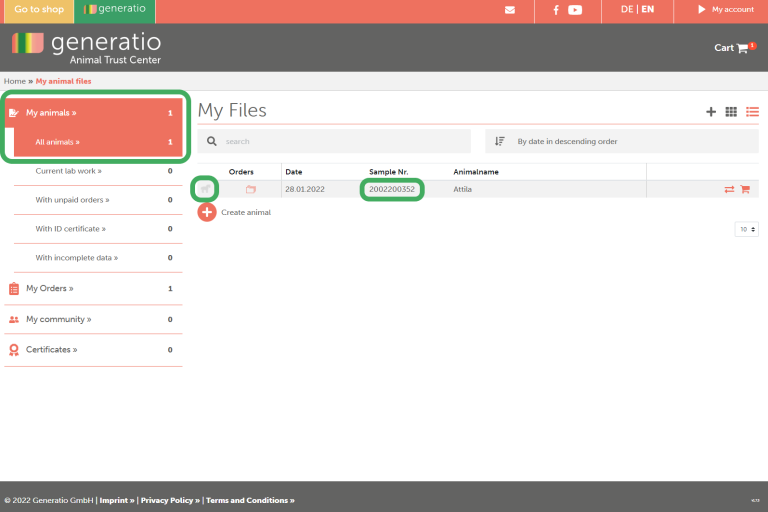Click the animal avatar icon for Attila
Viewport: 768px width, 512px height.
point(205,189)
